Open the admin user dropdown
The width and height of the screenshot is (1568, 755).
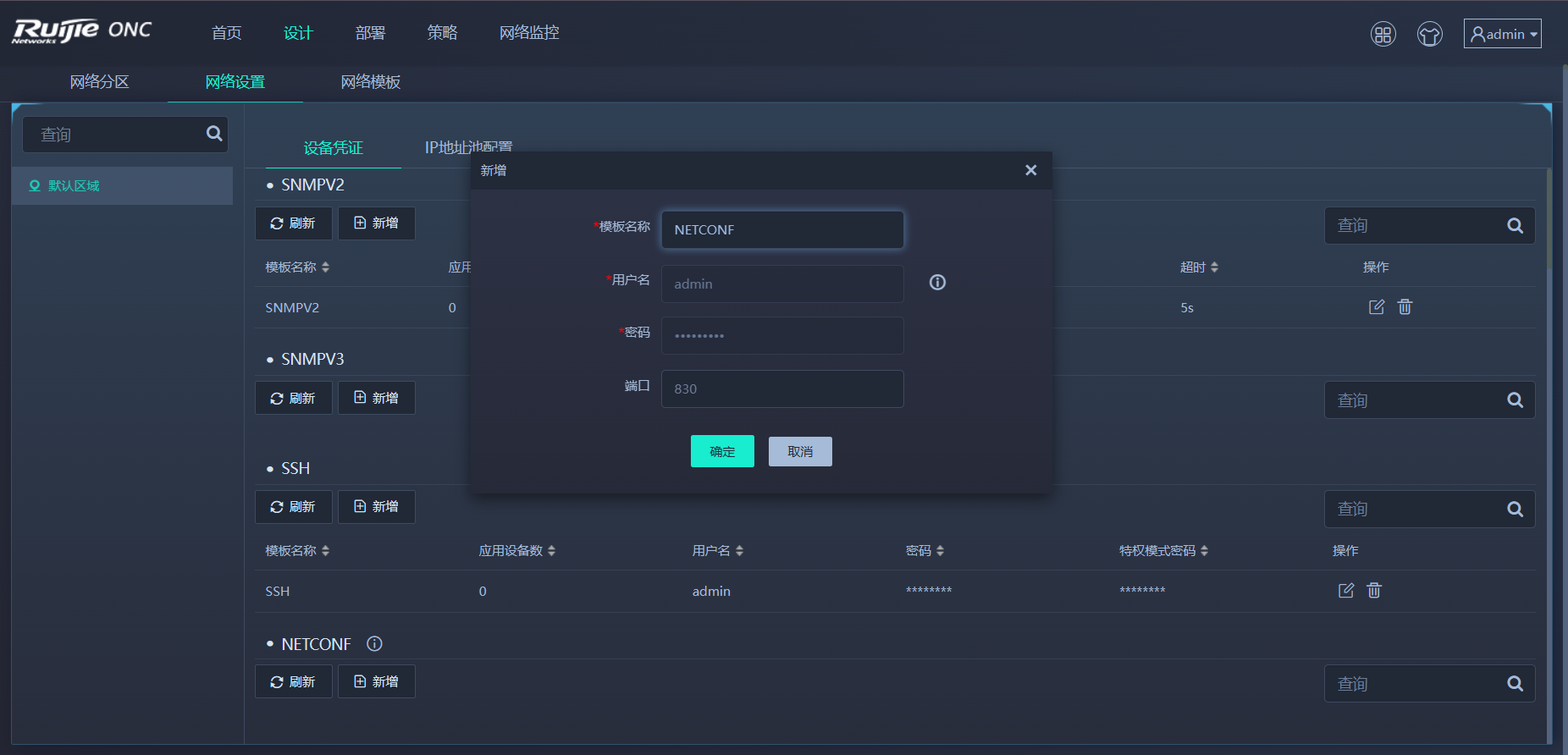pyautogui.click(x=1502, y=34)
